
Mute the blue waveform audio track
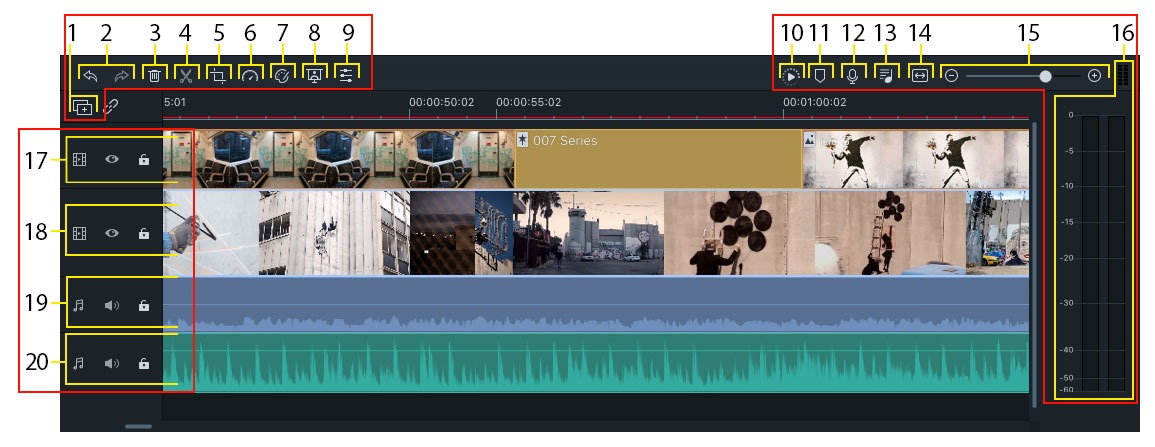coord(112,305)
